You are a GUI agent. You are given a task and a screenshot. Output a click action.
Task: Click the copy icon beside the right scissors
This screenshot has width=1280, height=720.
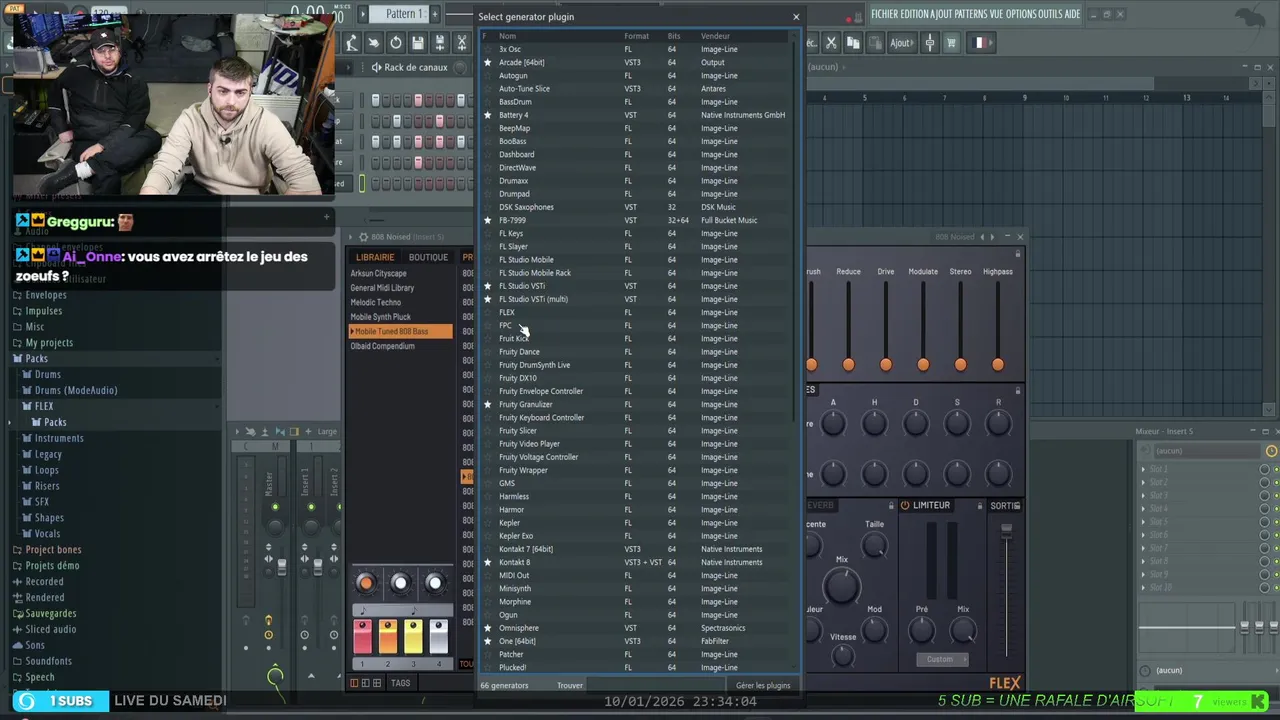click(x=853, y=42)
